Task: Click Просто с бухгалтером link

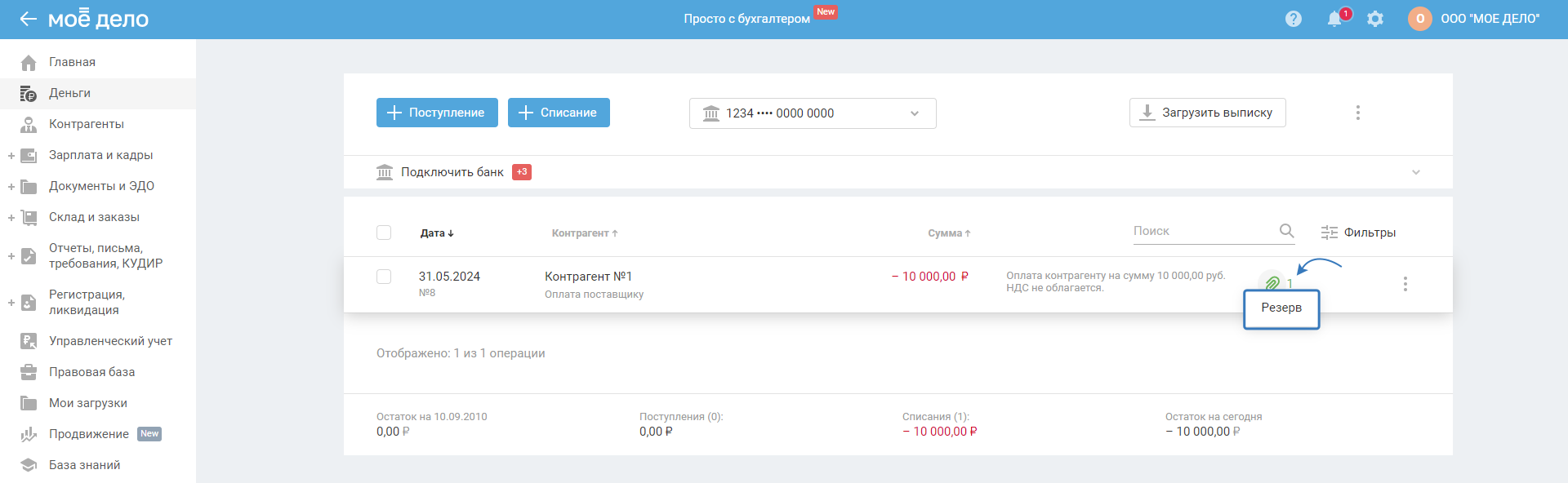Action: (x=746, y=19)
